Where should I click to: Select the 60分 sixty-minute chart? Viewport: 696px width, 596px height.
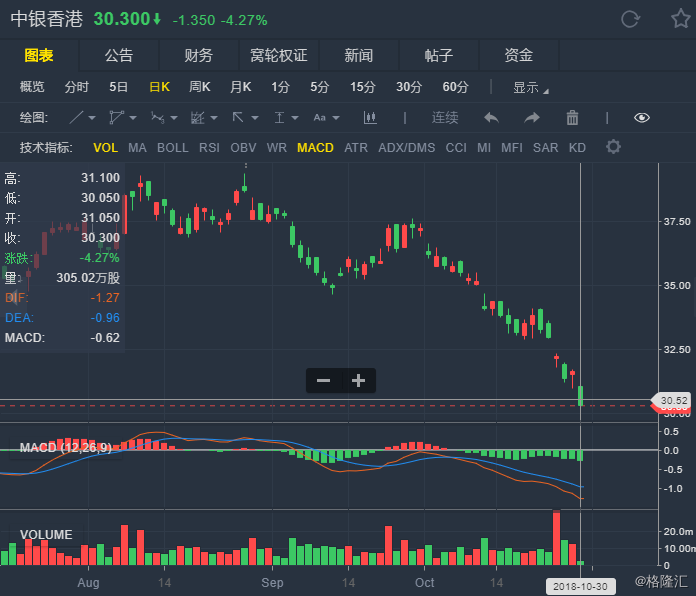(x=455, y=87)
